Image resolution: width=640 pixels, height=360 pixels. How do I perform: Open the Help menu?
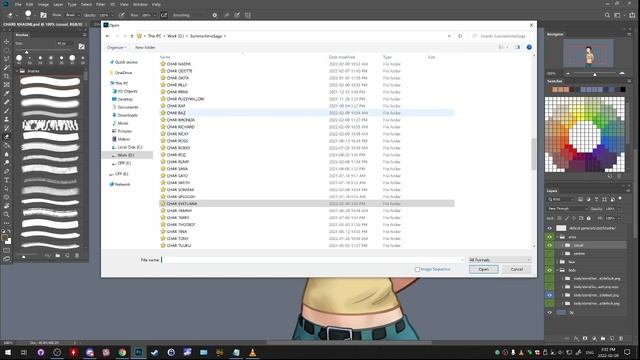click(x=156, y=4)
